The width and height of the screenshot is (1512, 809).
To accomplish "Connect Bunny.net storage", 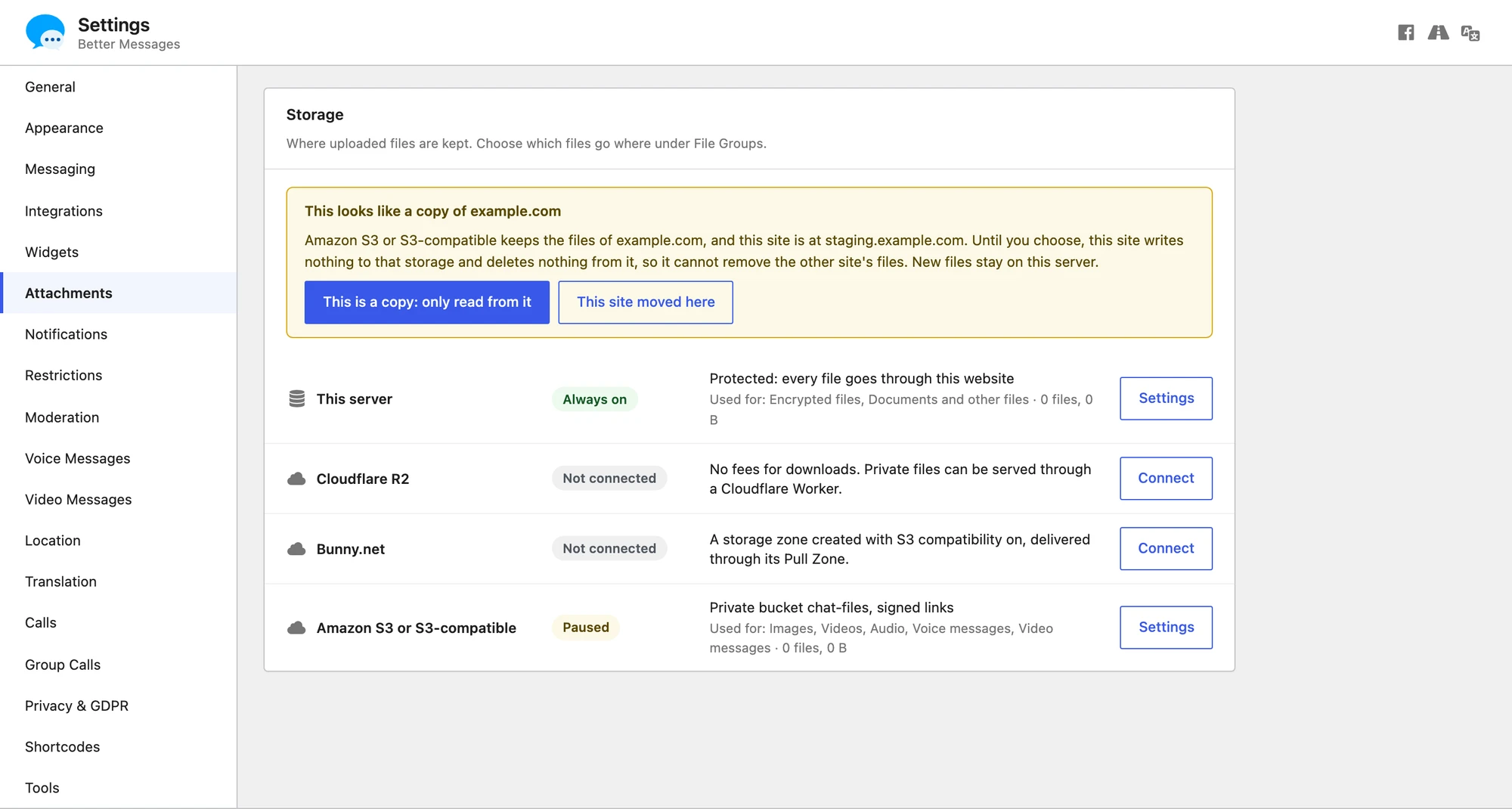I will (x=1166, y=549).
